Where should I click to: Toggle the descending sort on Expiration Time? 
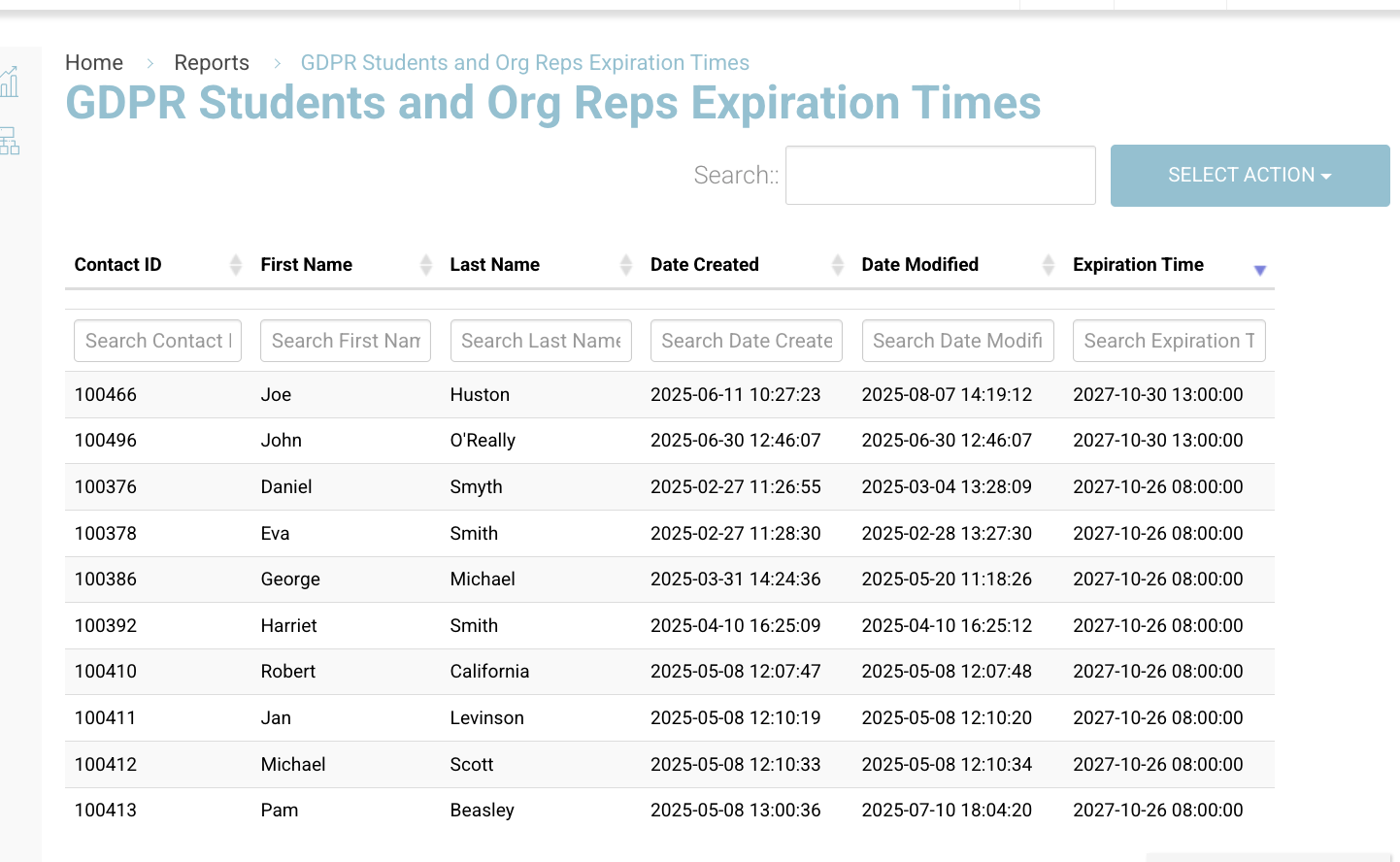[1259, 271]
